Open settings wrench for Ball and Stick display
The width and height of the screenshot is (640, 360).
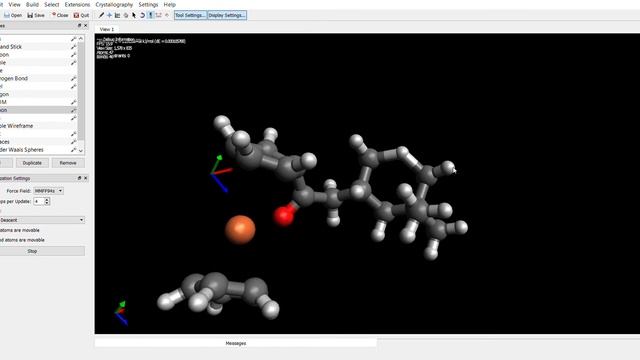(x=73, y=47)
